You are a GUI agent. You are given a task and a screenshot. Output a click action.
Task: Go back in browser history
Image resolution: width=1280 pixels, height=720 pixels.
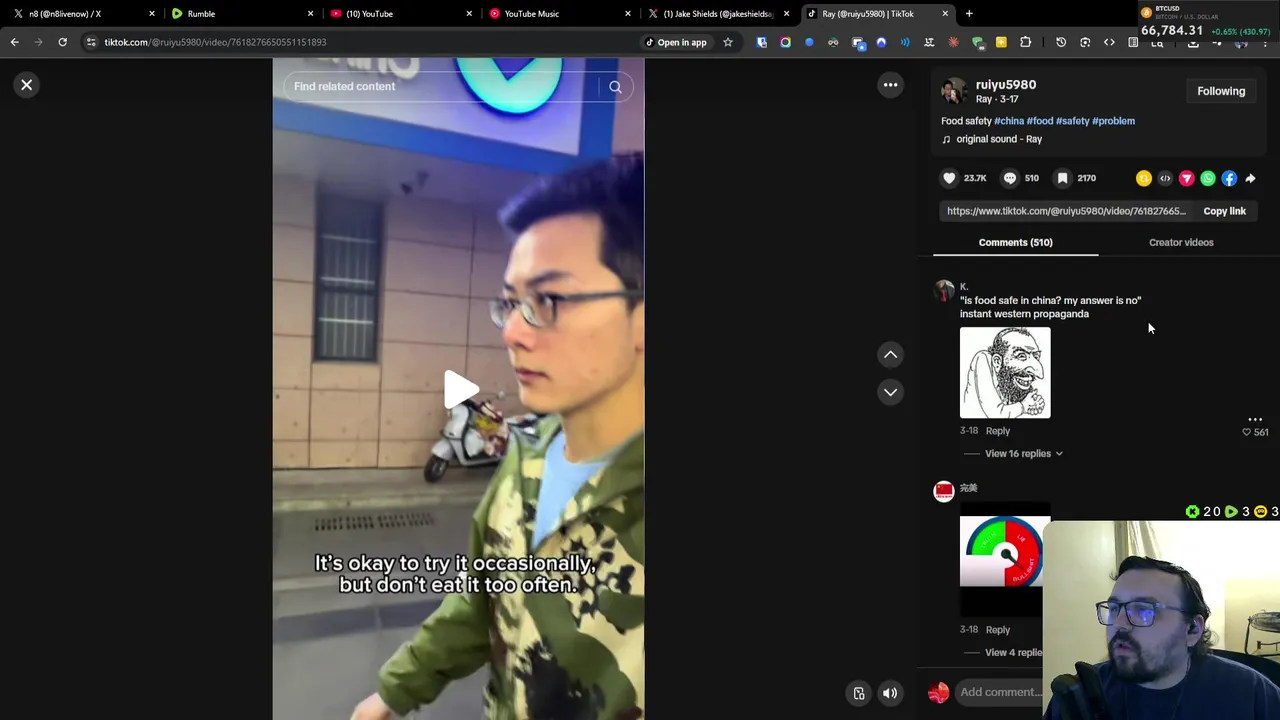(14, 42)
